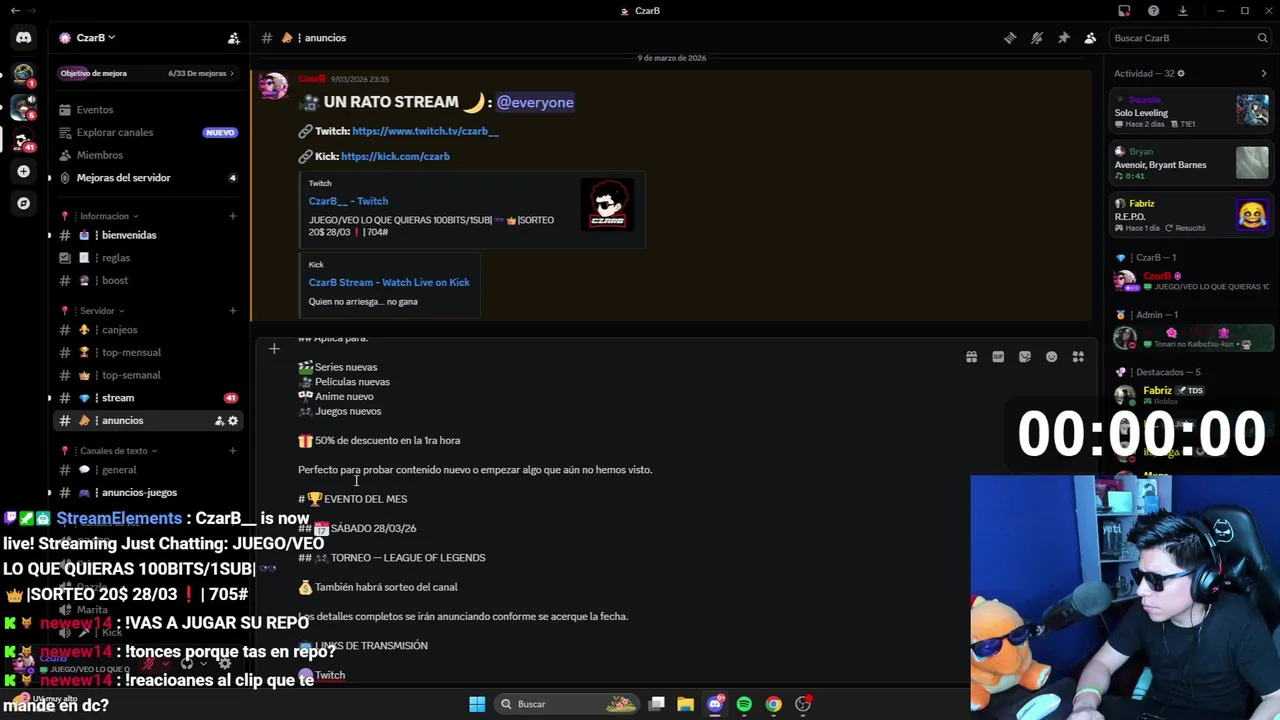Navigate back with the title bar arrow

[15, 11]
